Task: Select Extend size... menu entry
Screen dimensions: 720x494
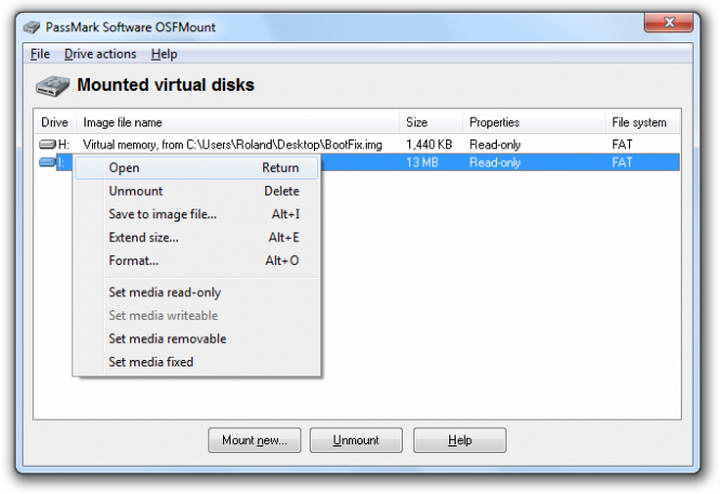Action: point(197,237)
